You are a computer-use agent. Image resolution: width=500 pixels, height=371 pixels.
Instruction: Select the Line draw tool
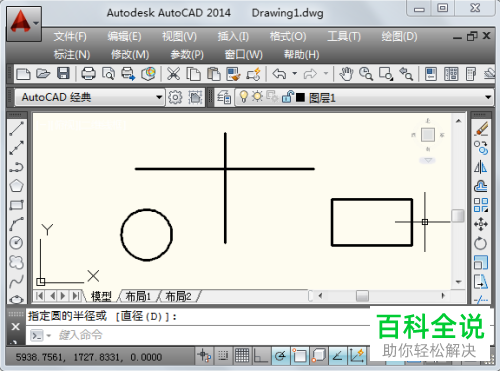pos(16,128)
